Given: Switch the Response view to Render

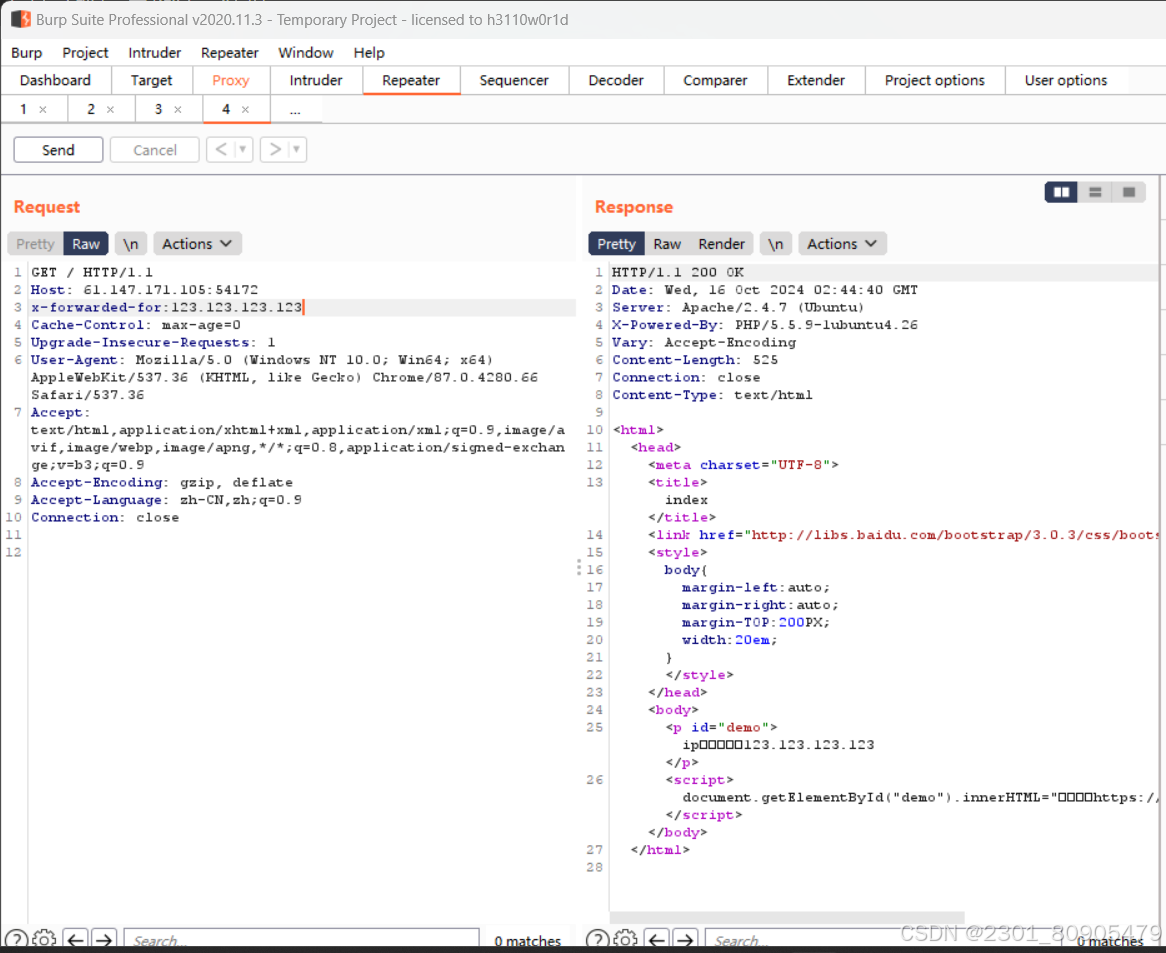Looking at the screenshot, I should 721,243.
